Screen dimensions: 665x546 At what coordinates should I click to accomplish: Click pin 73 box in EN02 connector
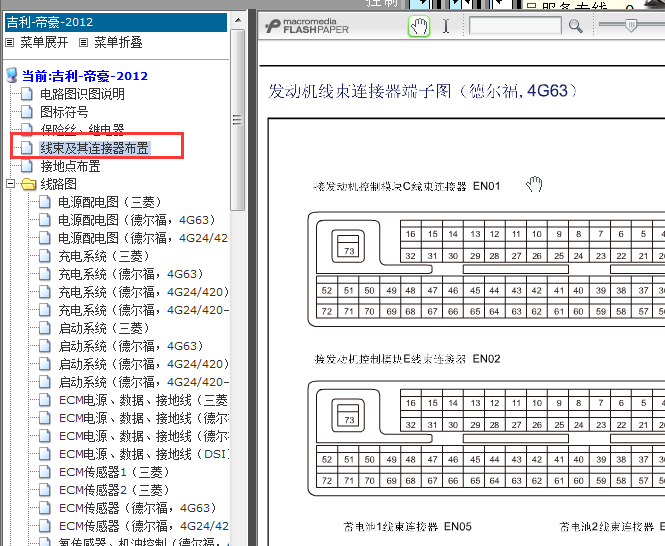click(x=348, y=415)
